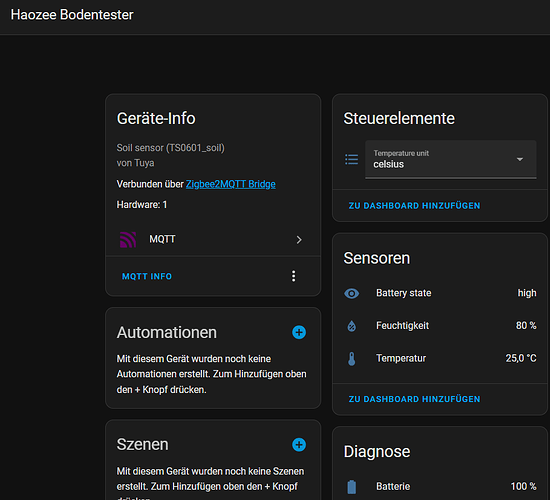Click the MQTT INFO button

[x=147, y=276]
